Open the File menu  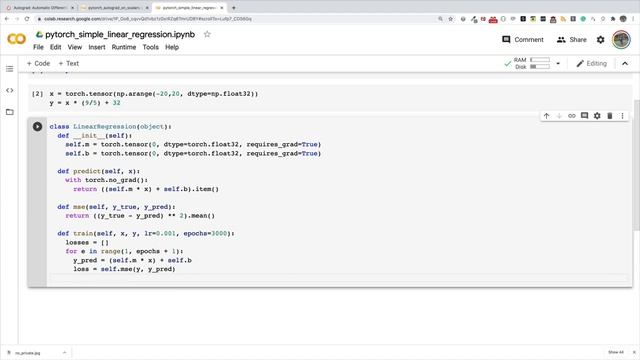38,47
